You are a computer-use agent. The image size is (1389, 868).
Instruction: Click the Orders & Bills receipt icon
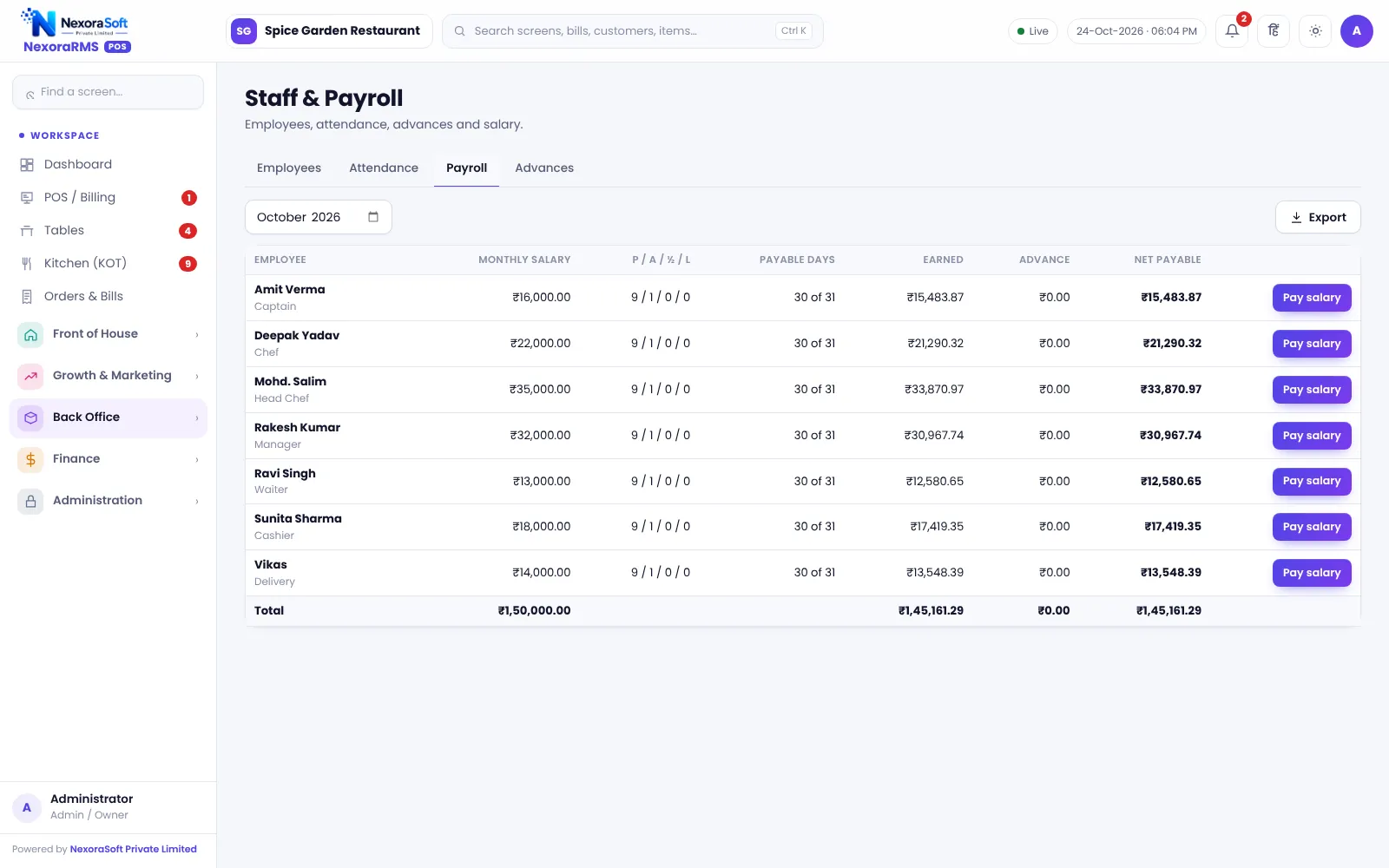coord(27,297)
